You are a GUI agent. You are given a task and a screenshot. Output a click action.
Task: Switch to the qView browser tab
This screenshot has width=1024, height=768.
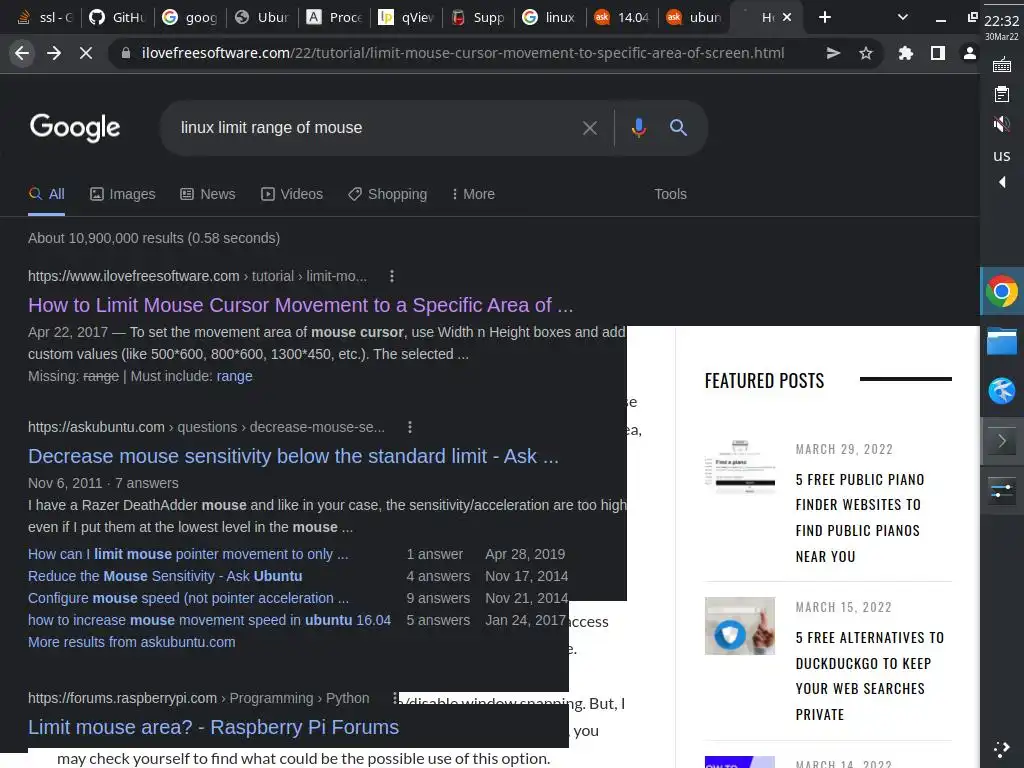pos(406,18)
